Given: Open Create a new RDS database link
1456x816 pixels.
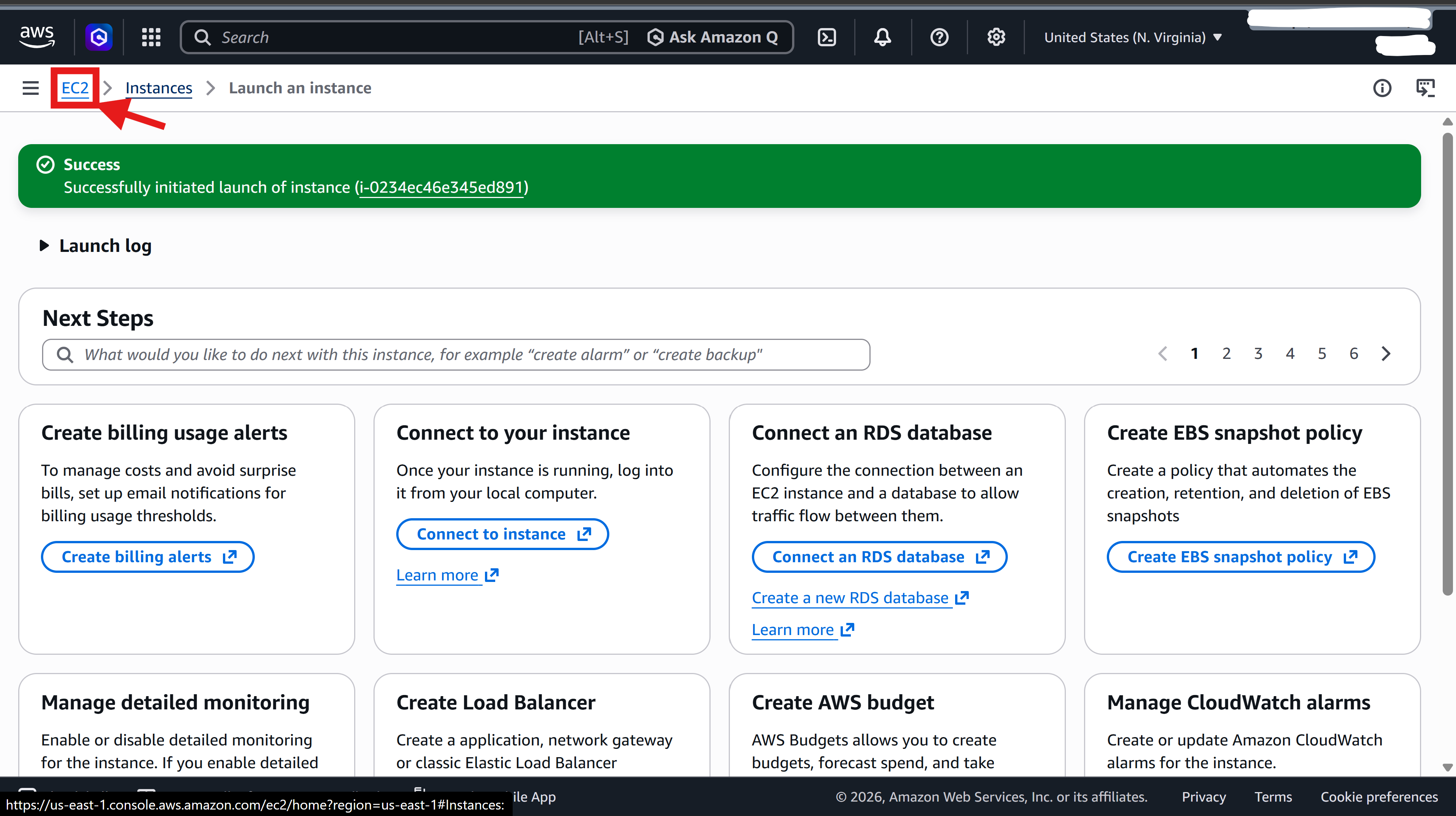Looking at the screenshot, I should point(860,598).
